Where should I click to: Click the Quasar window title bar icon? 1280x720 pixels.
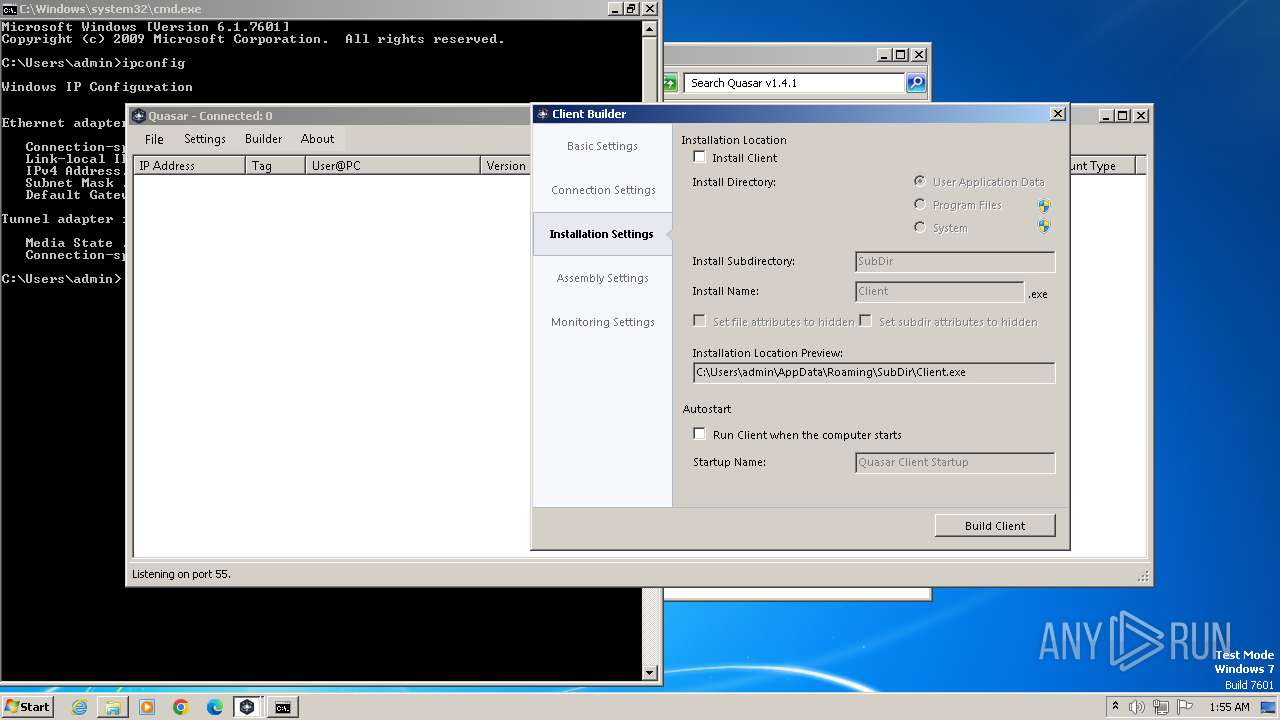pos(139,116)
